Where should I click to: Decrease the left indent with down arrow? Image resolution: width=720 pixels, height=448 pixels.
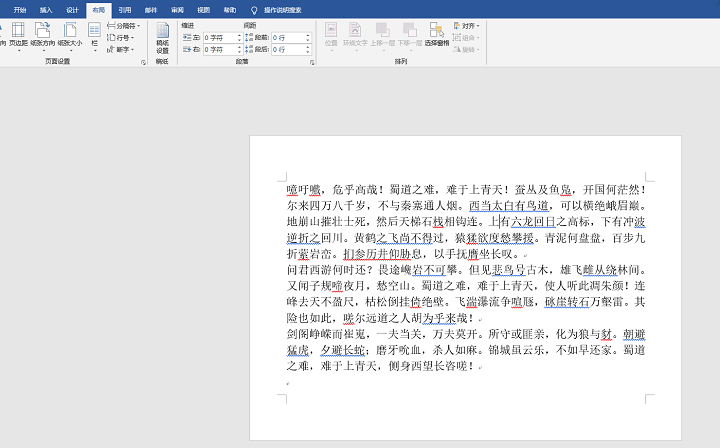click(239, 40)
